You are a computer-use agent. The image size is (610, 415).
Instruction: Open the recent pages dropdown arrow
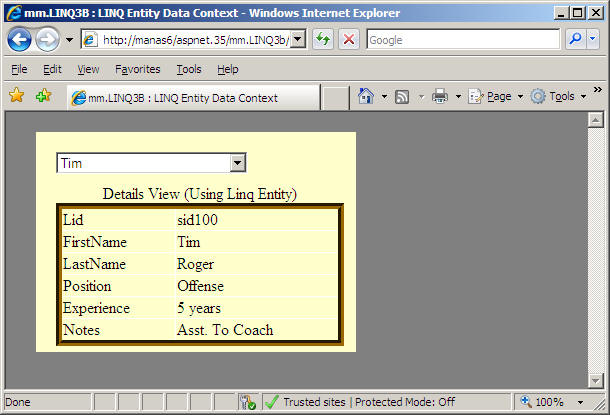point(70,40)
